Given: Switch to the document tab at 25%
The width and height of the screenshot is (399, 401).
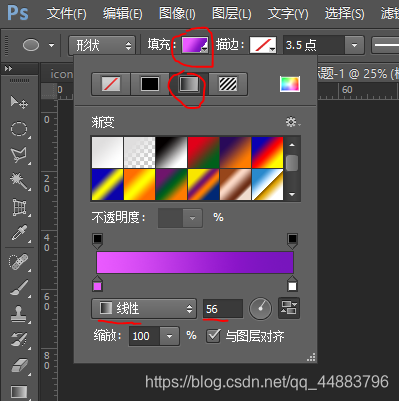Looking at the screenshot, I should 357,74.
